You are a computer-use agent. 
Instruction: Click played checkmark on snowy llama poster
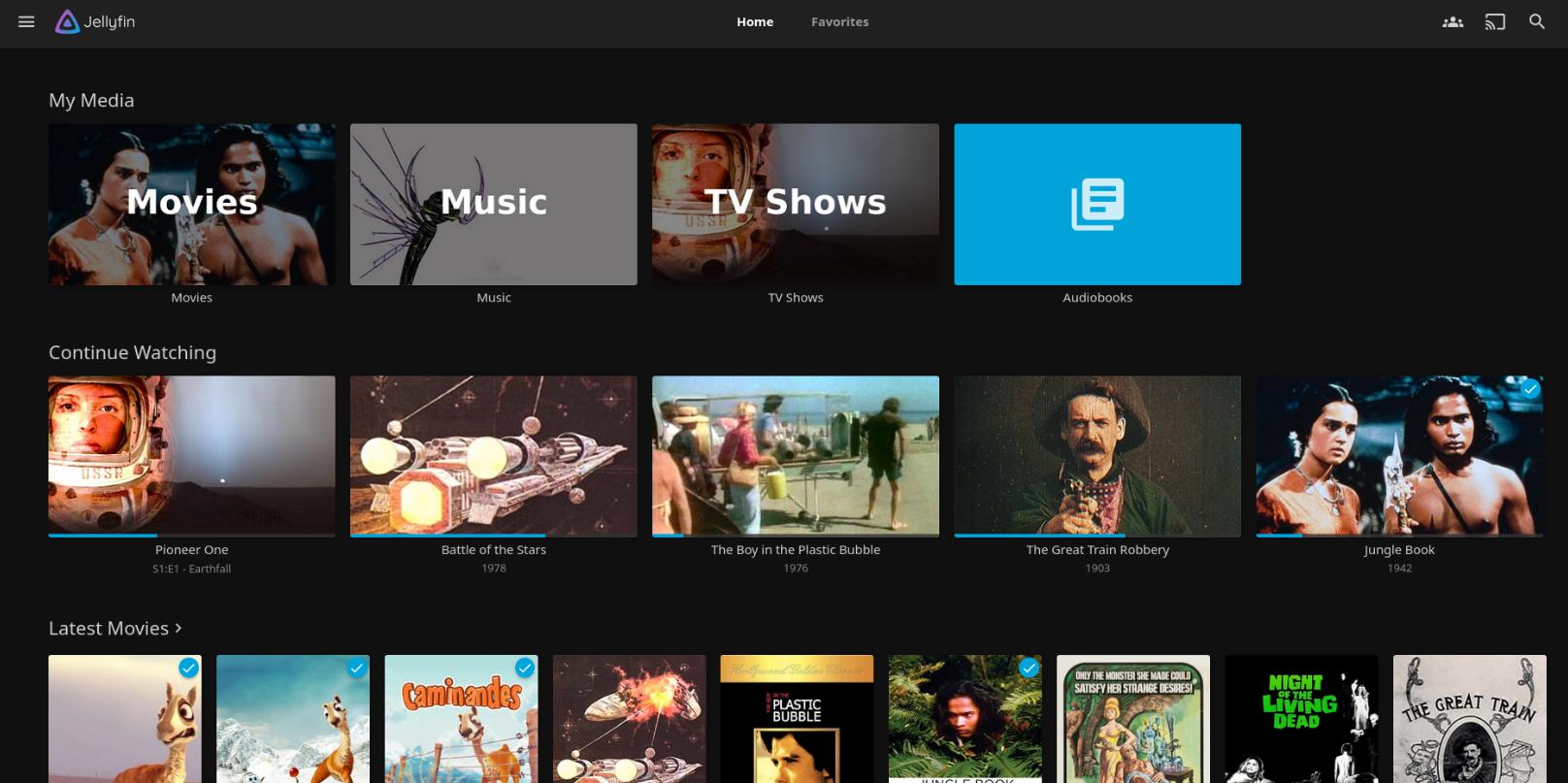[x=357, y=668]
